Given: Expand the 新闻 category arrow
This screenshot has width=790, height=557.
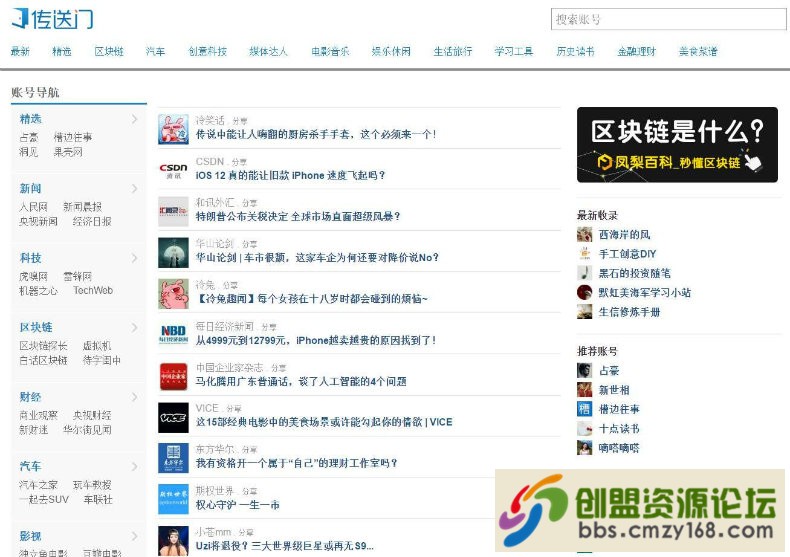Looking at the screenshot, I should (135, 188).
